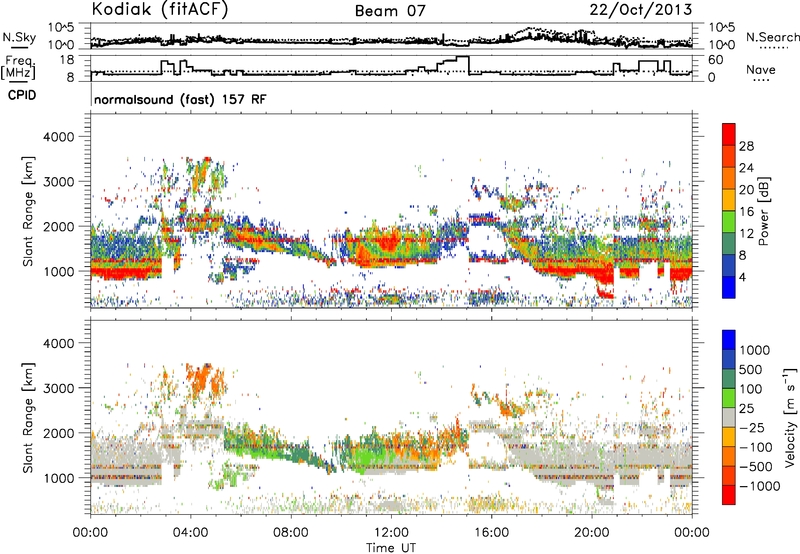The width and height of the screenshot is (800, 554).
Task: Click the "Time UT" axis title
Action: tap(391, 548)
